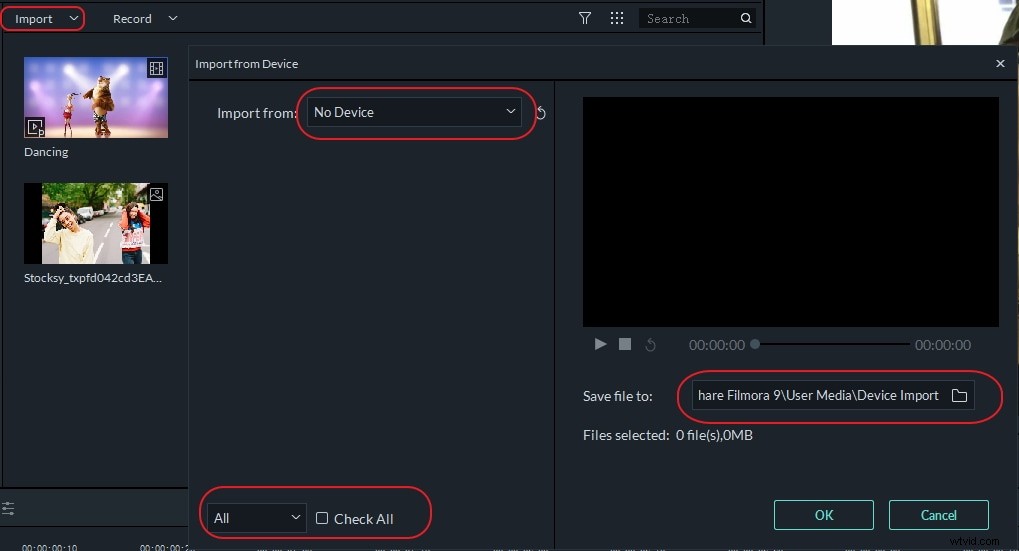Image resolution: width=1019 pixels, height=551 pixels.
Task: Click image-type icon on Stocksy thumbnail
Action: [157, 194]
